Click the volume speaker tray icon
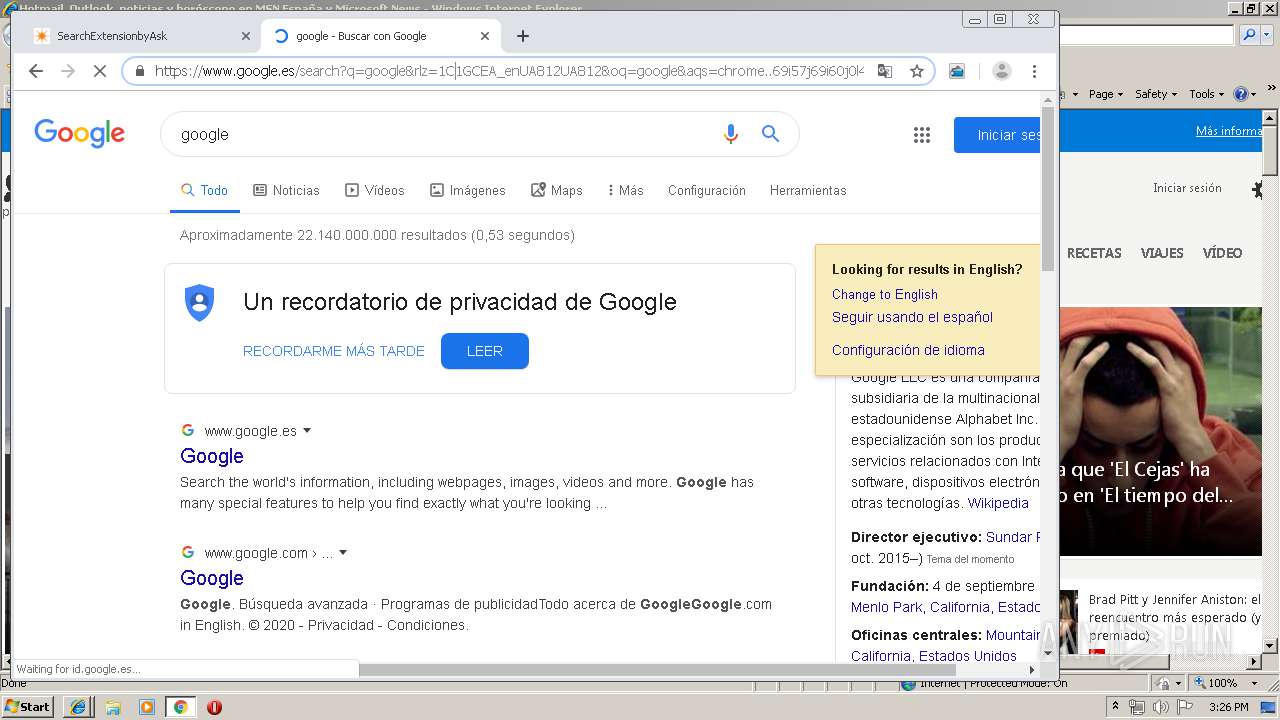The width and height of the screenshot is (1280, 720). [x=1159, y=707]
